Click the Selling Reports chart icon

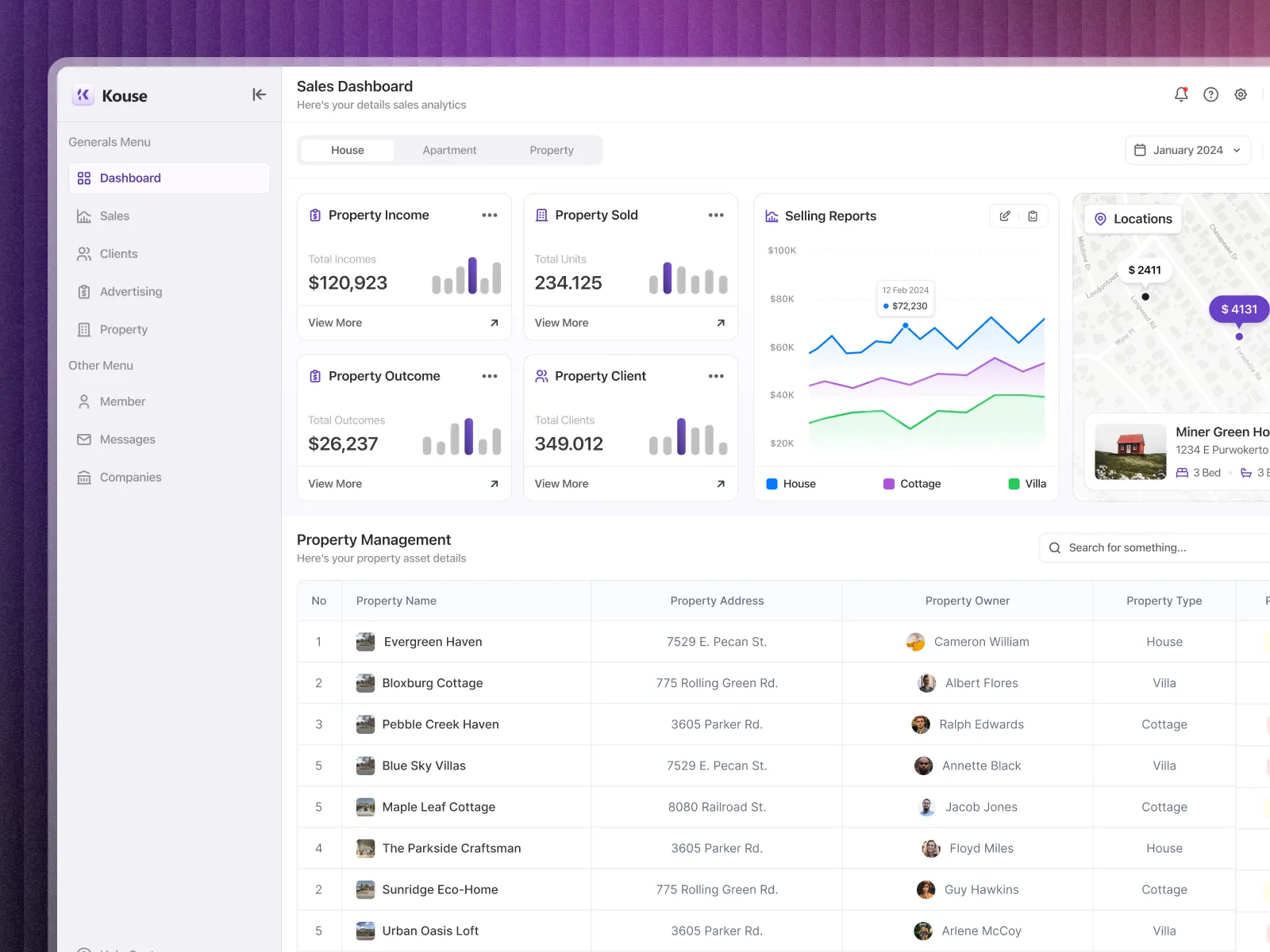[x=772, y=216]
